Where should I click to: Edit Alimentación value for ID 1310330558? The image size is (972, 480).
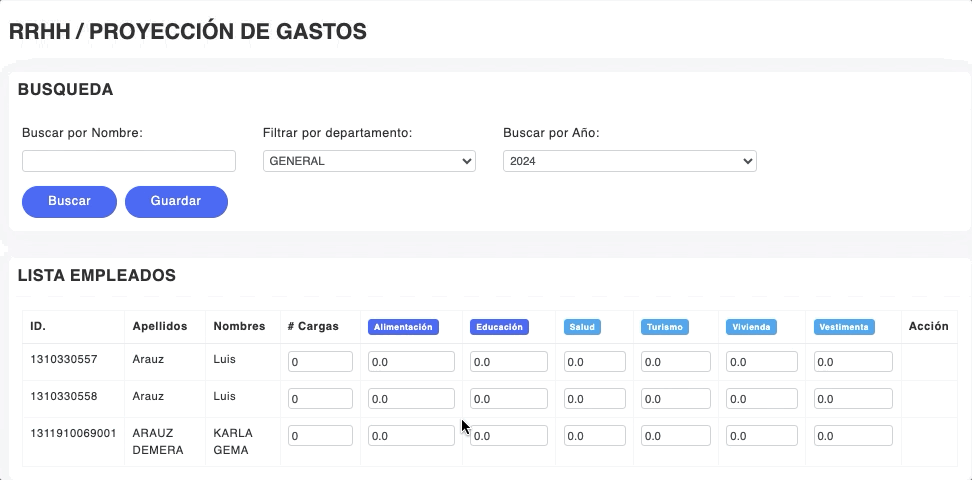pos(411,399)
